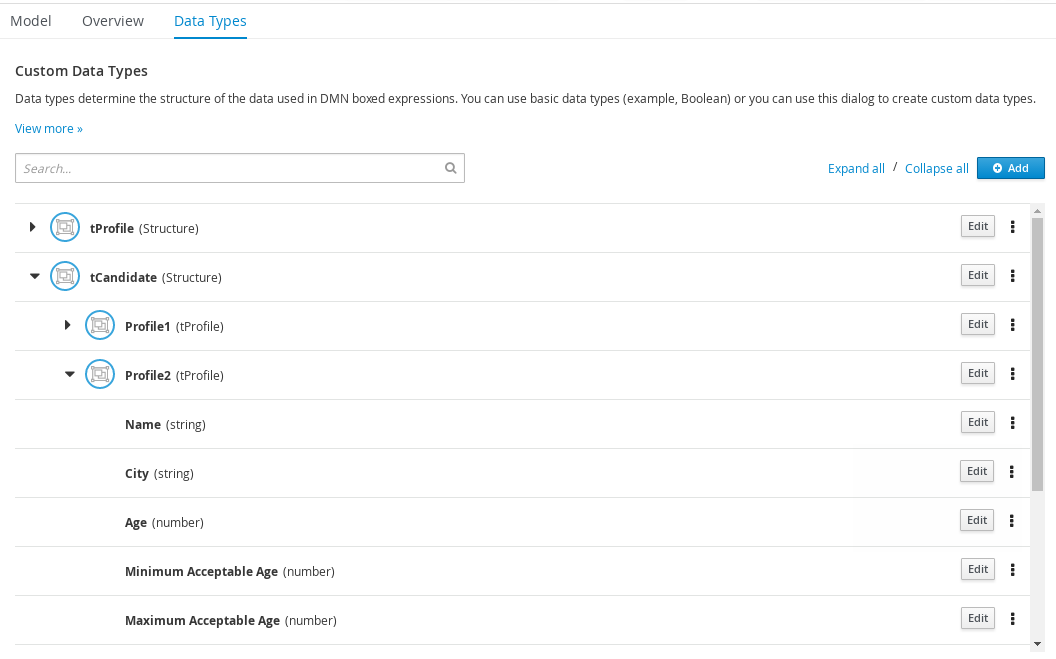Open the kebab menu for tProfile
Screen dimensions: 1056x659
tap(1012, 227)
